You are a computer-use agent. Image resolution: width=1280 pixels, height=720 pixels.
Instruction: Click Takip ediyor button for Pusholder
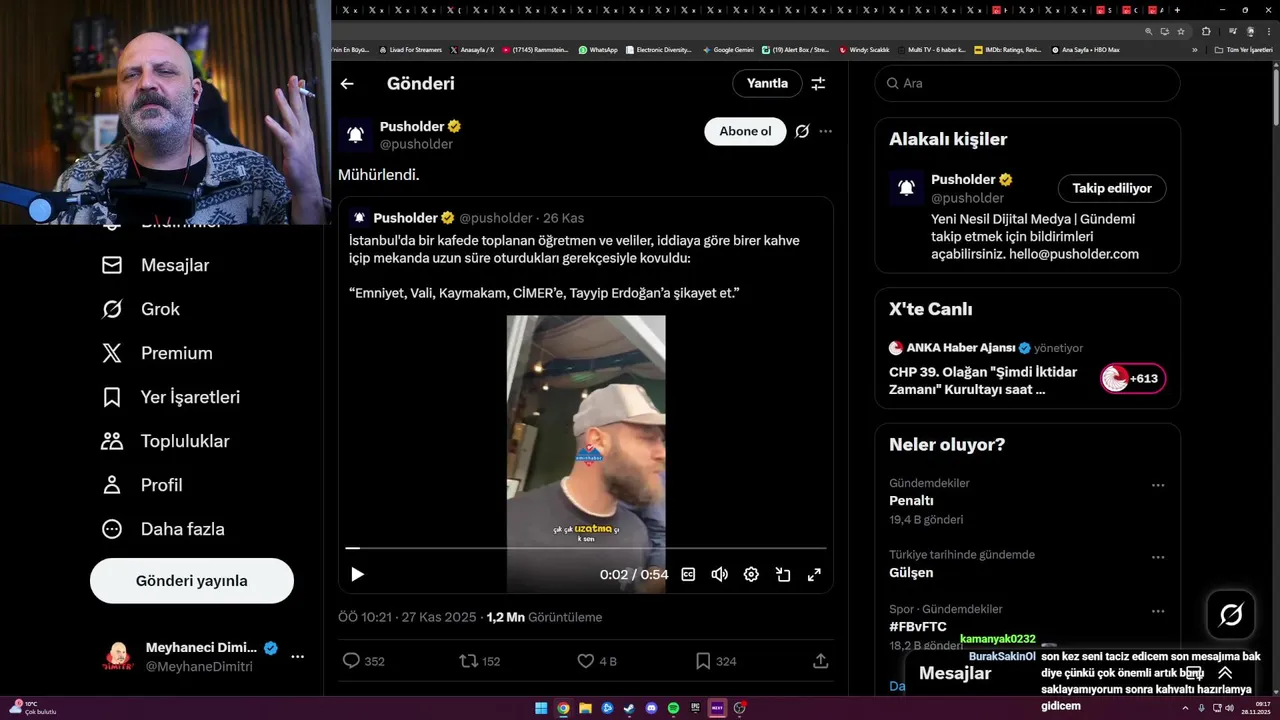point(1112,188)
